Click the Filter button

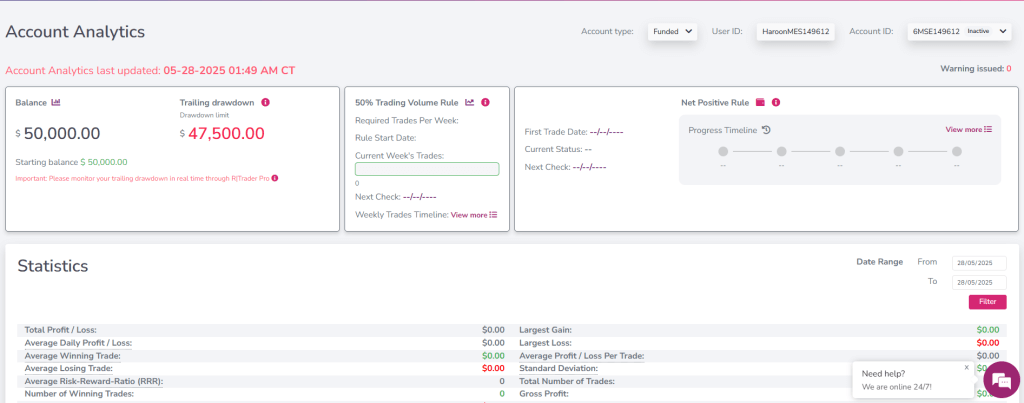[987, 302]
